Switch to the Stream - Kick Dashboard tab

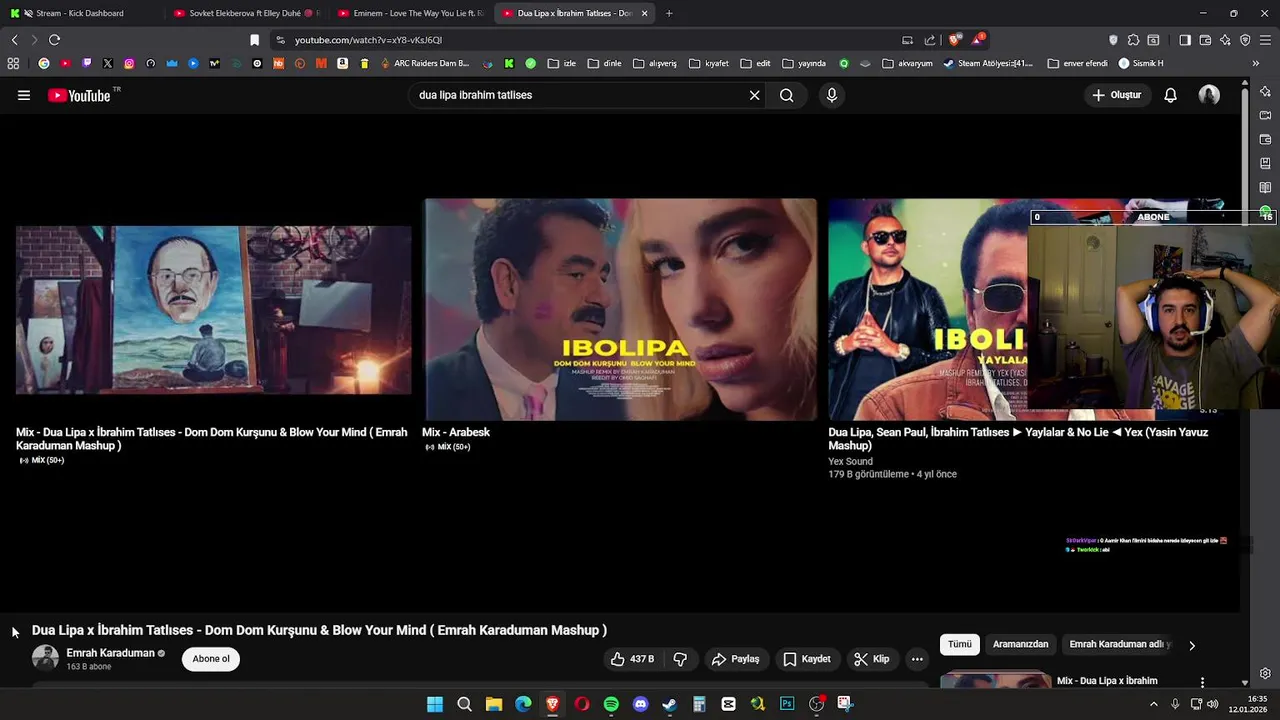pos(80,13)
